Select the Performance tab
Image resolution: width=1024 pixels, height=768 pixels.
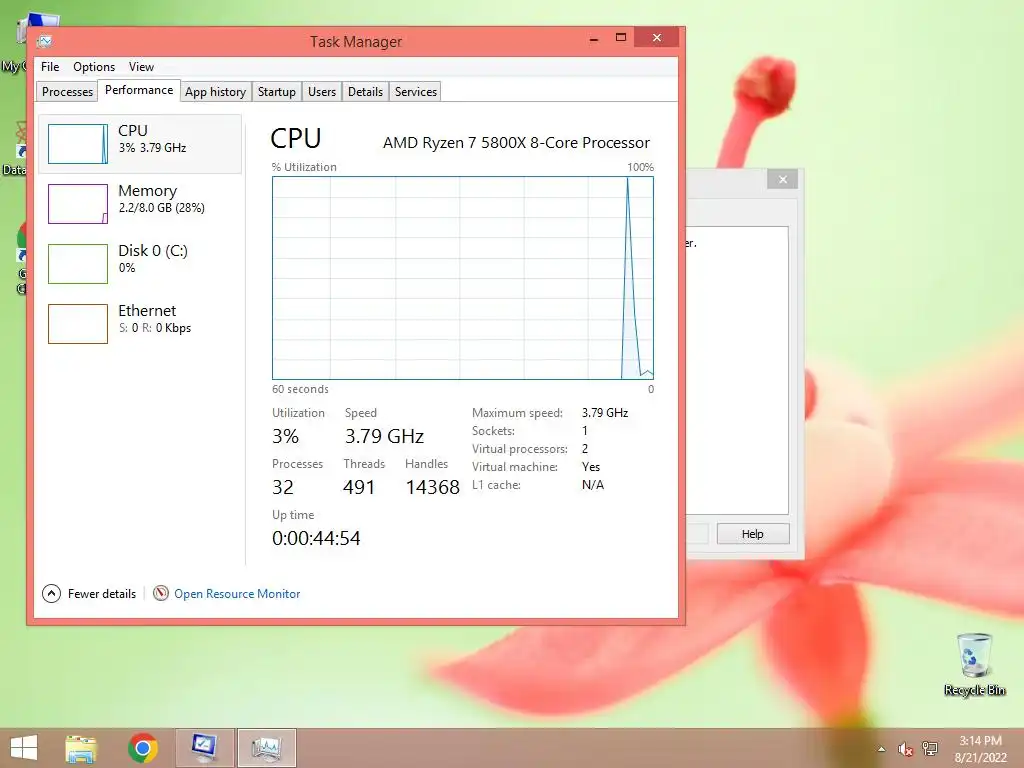[139, 90]
